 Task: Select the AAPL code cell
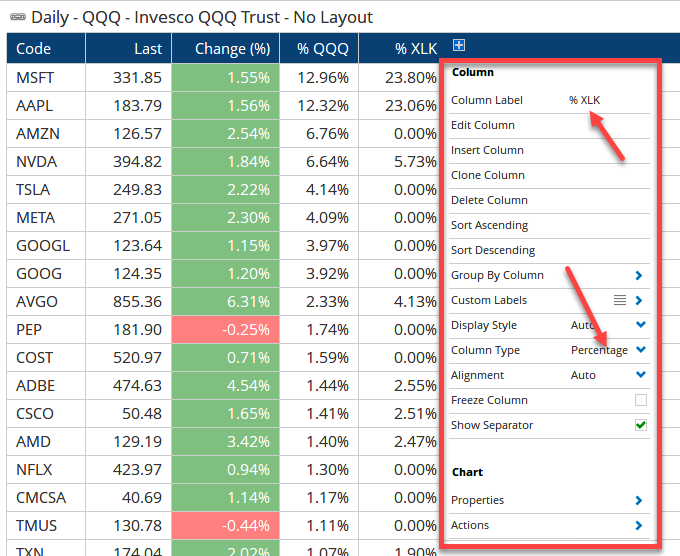(x=46, y=105)
